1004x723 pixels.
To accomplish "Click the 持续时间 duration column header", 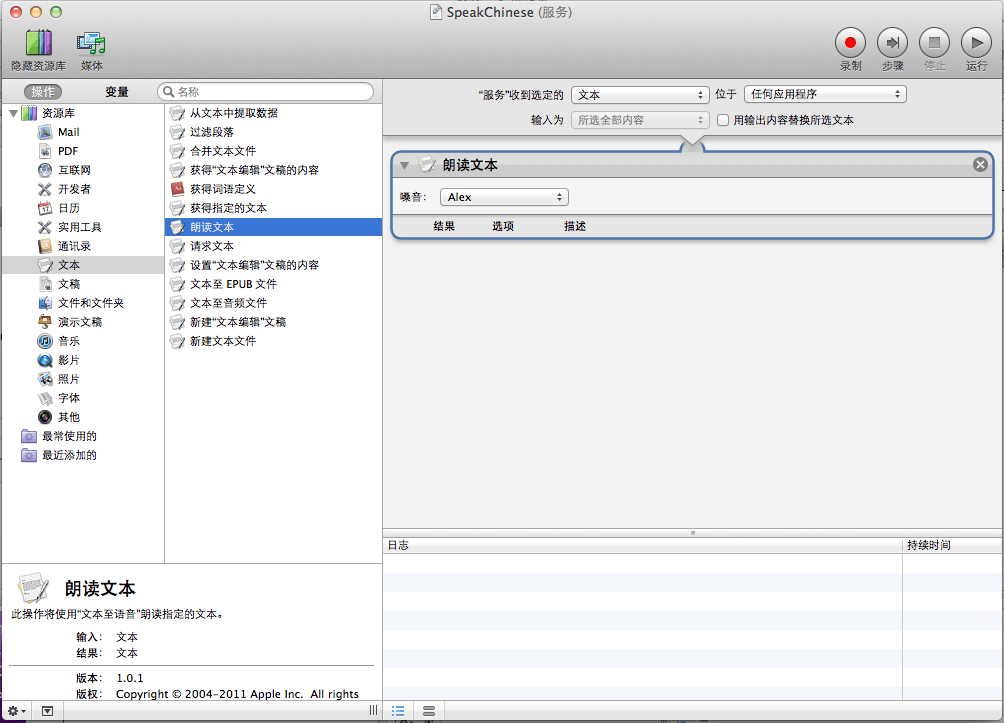I will point(952,545).
